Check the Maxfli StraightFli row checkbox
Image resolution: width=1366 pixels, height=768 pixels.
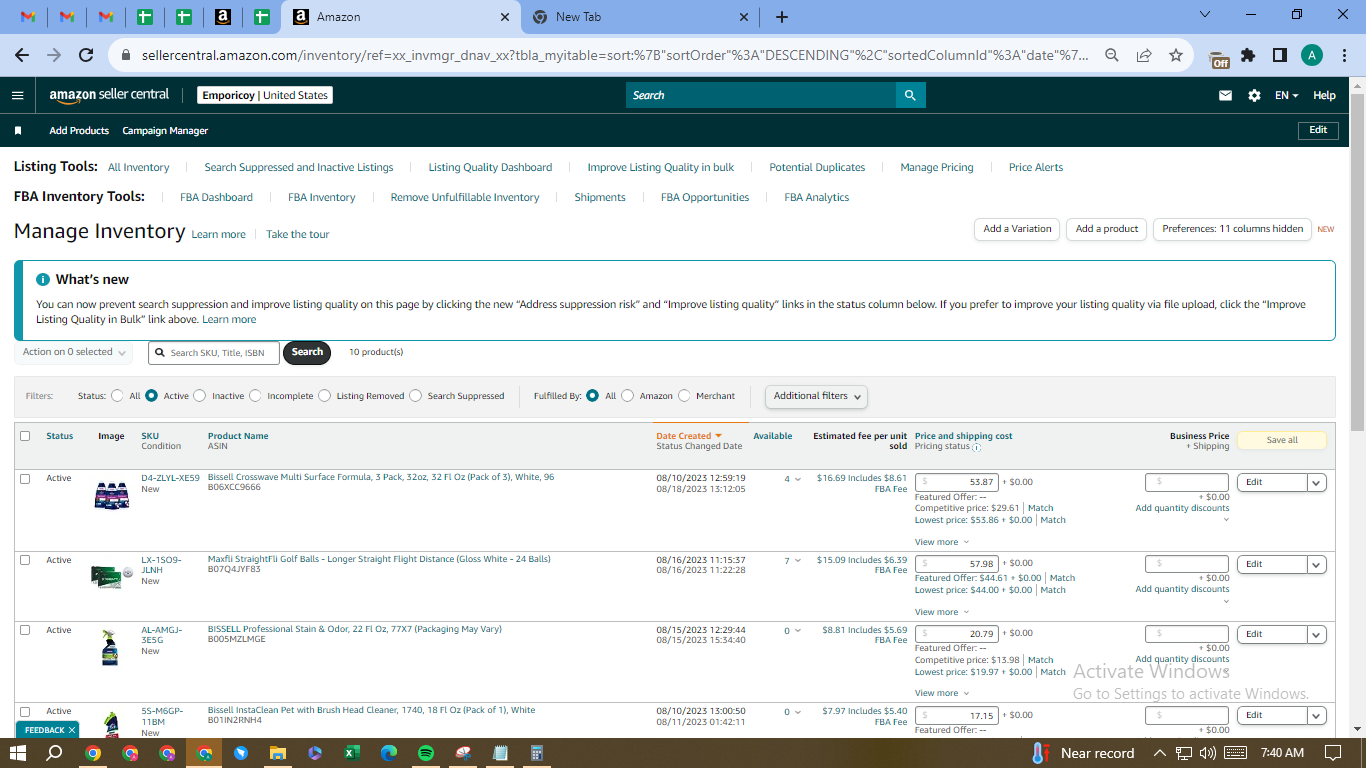pyautogui.click(x=25, y=560)
